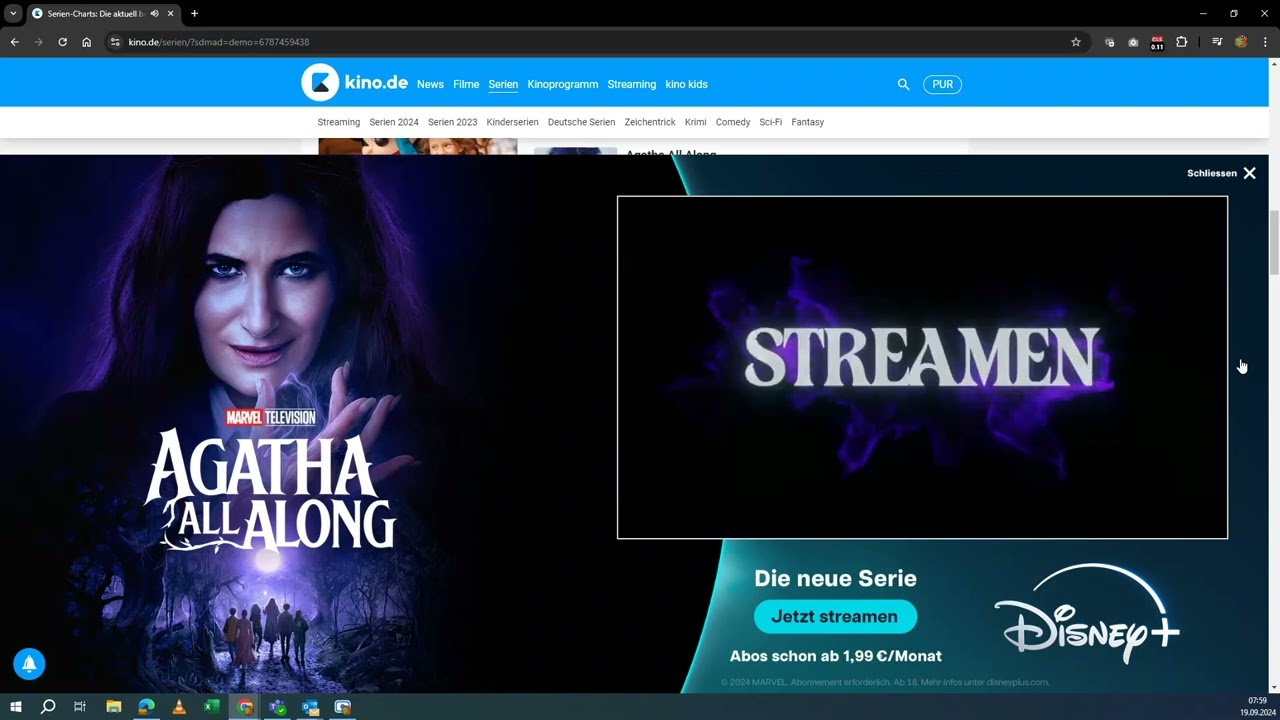This screenshot has width=1280, height=720.
Task: View site information icon in address bar
Action: click(x=115, y=42)
